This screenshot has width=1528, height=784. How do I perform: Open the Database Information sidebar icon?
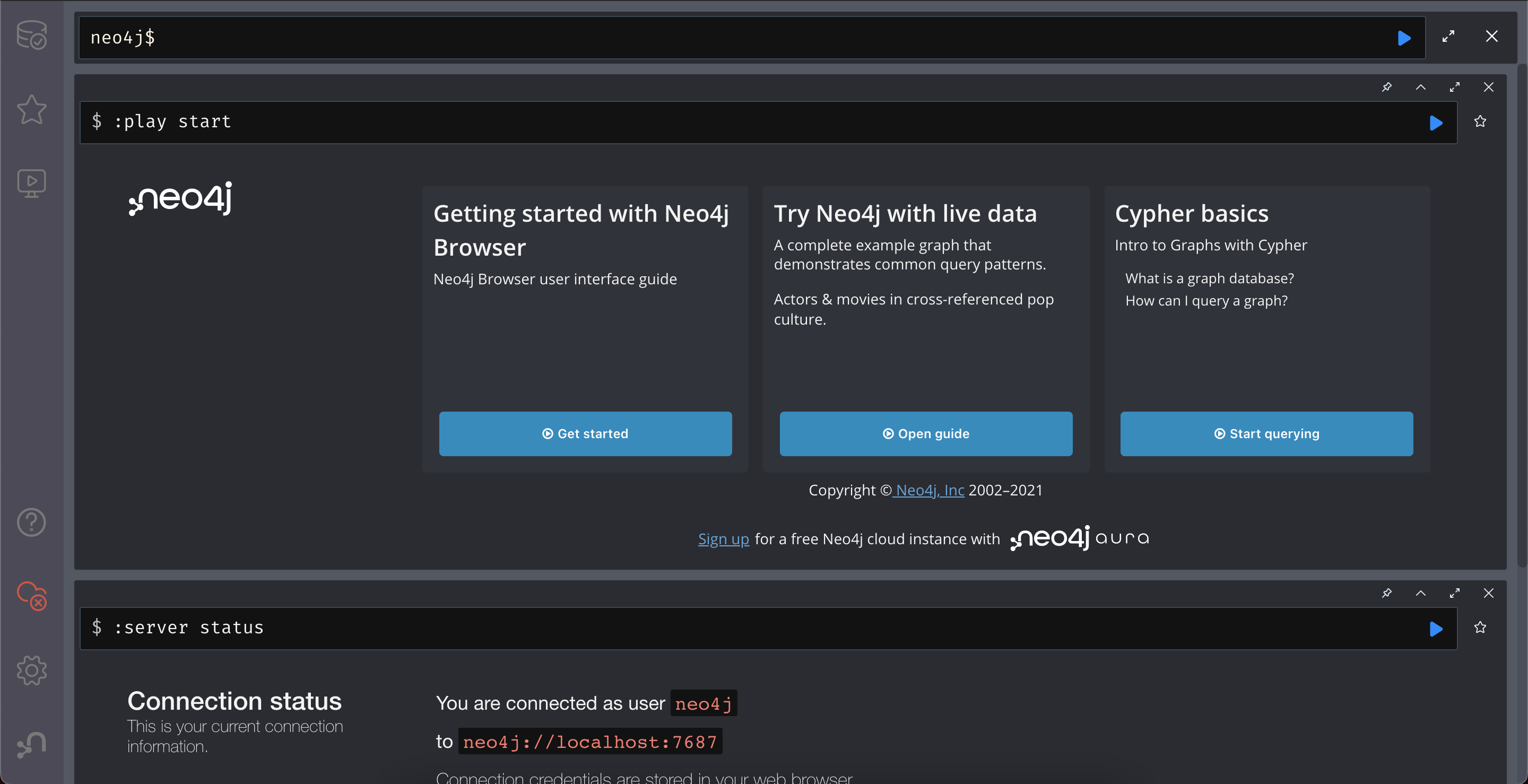click(31, 35)
